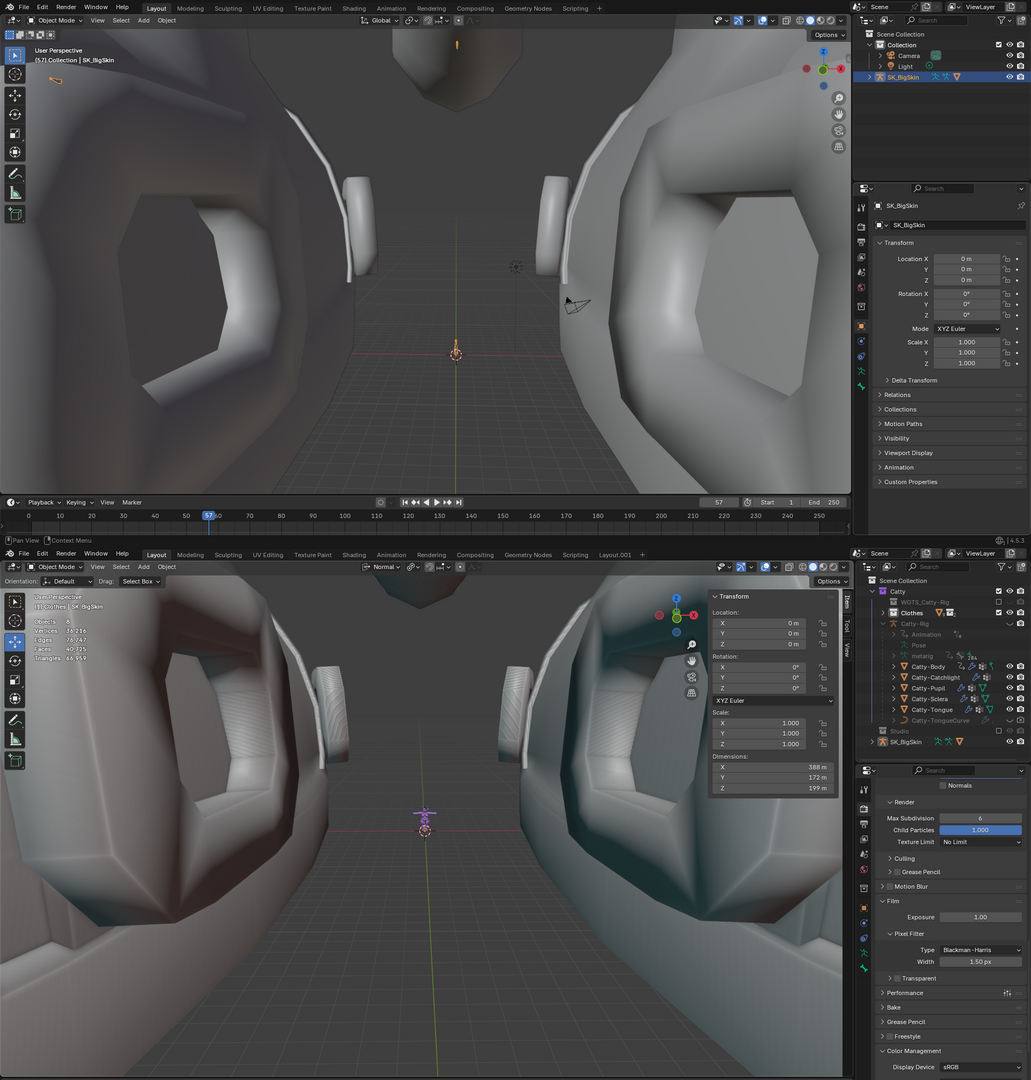Viewport: 1031px width, 1080px height.
Task: Switch to the Sculpting workspace tab at top
Action: (x=228, y=8)
